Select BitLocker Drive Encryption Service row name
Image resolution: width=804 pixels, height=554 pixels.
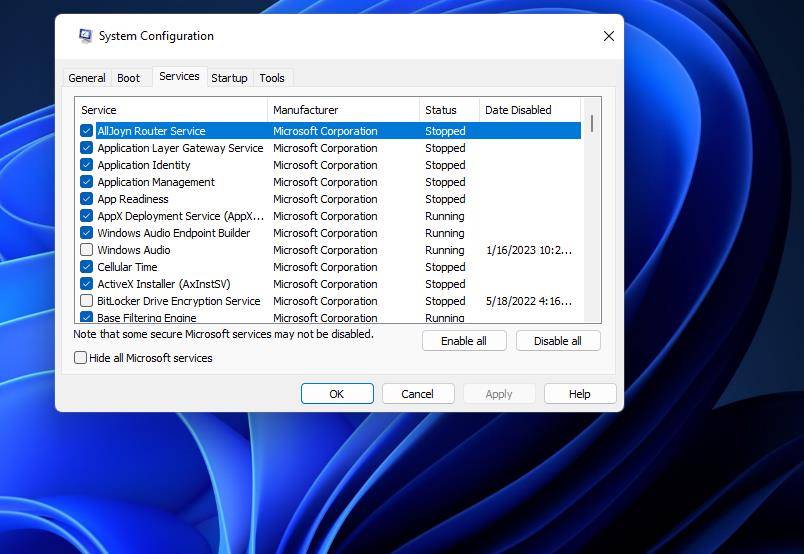pos(178,301)
